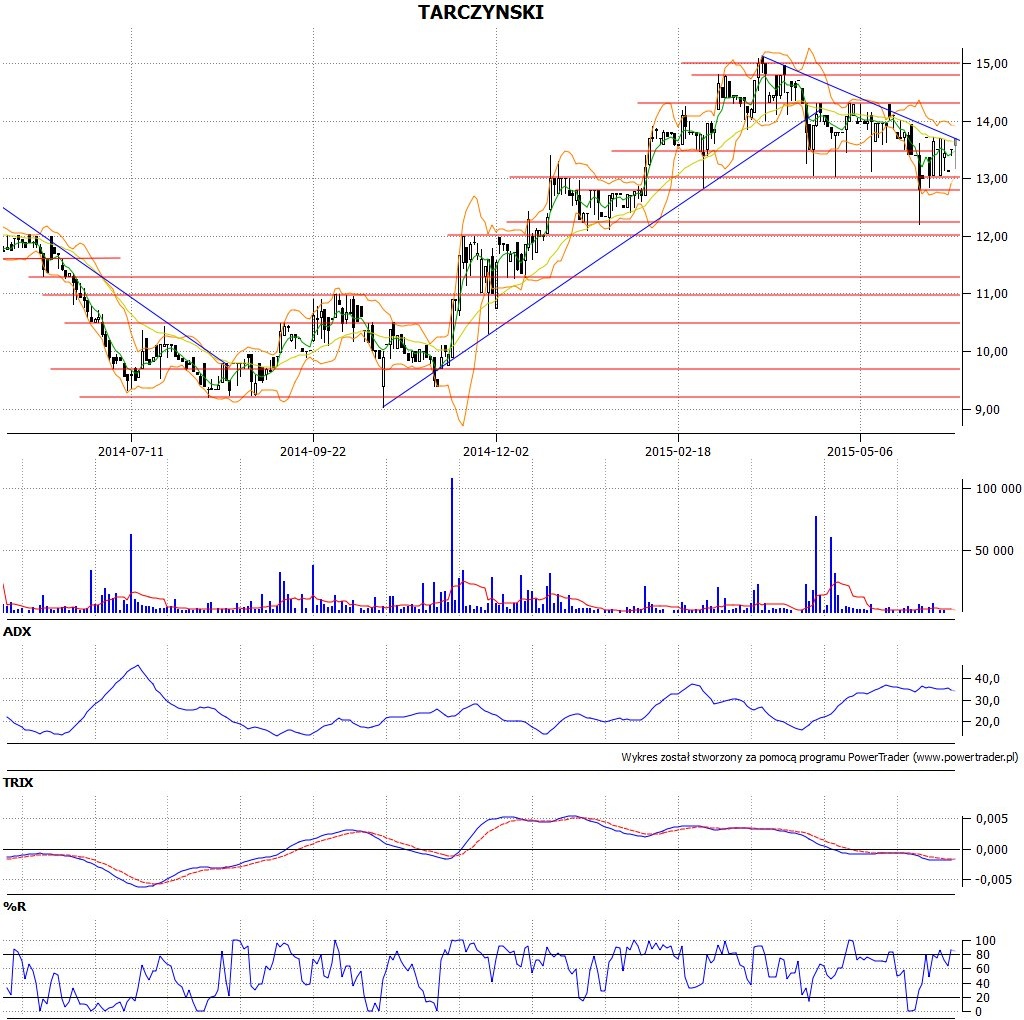Screen dimensions: 1024x1020
Task: Click the TARCZYNSKI chart title
Action: (x=481, y=12)
